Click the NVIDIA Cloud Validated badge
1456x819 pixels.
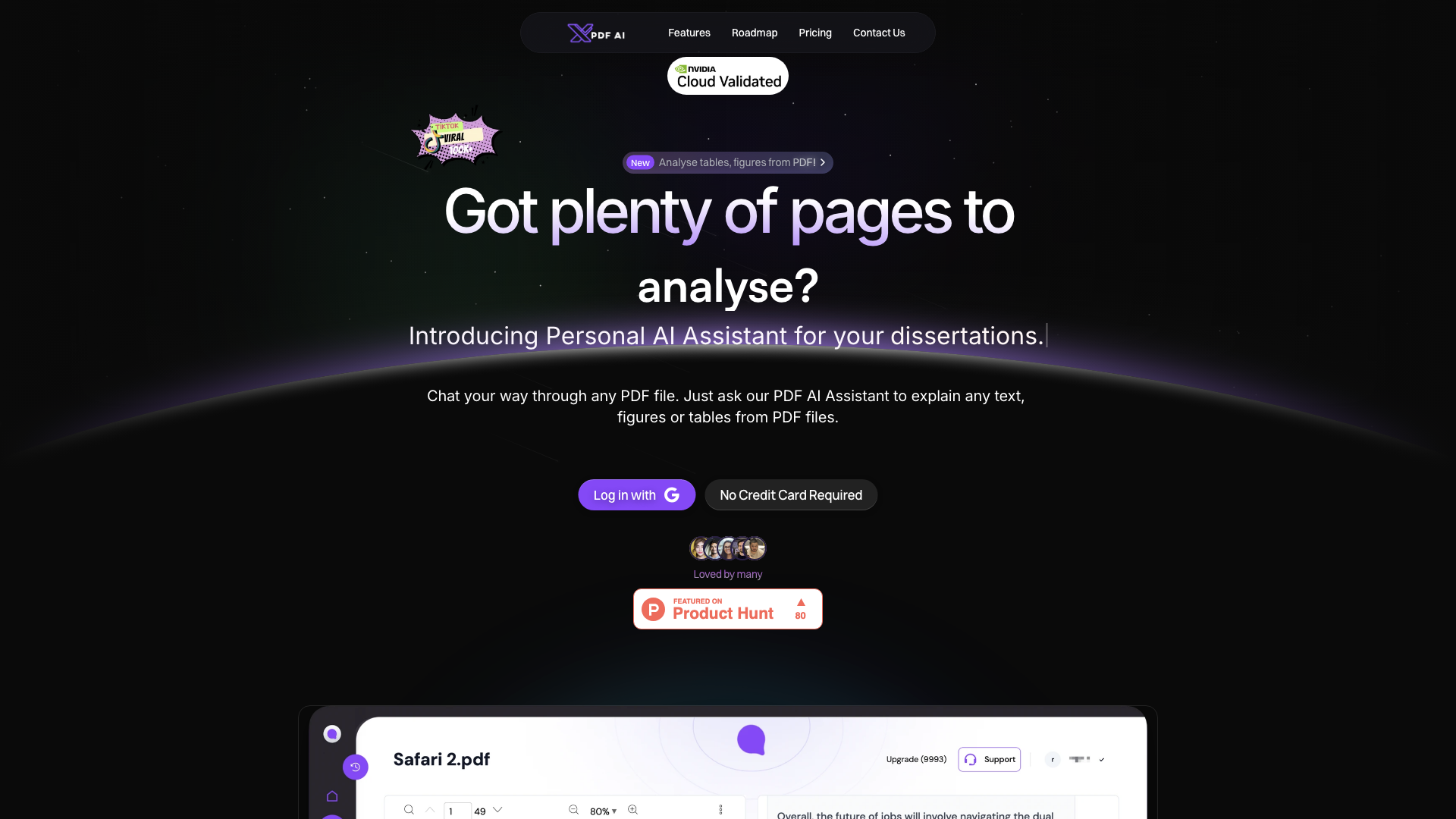pos(728,76)
